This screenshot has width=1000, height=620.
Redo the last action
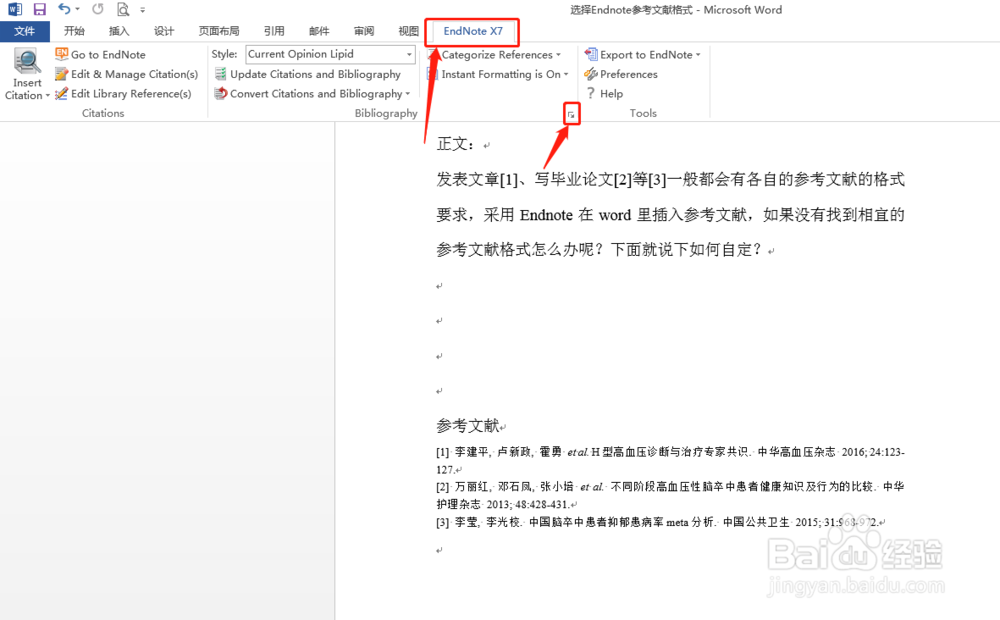pos(98,9)
